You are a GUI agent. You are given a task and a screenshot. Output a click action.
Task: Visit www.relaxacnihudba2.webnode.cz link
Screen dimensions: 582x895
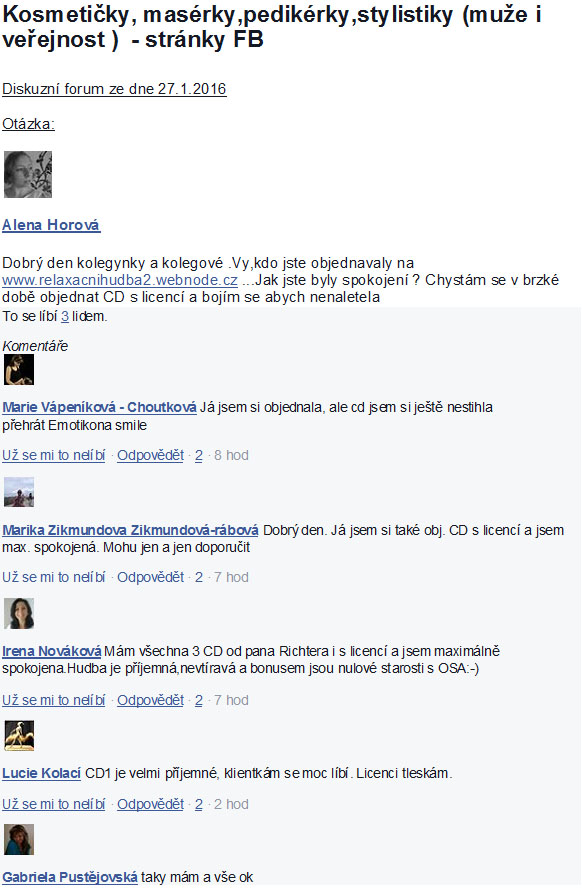[x=120, y=280]
